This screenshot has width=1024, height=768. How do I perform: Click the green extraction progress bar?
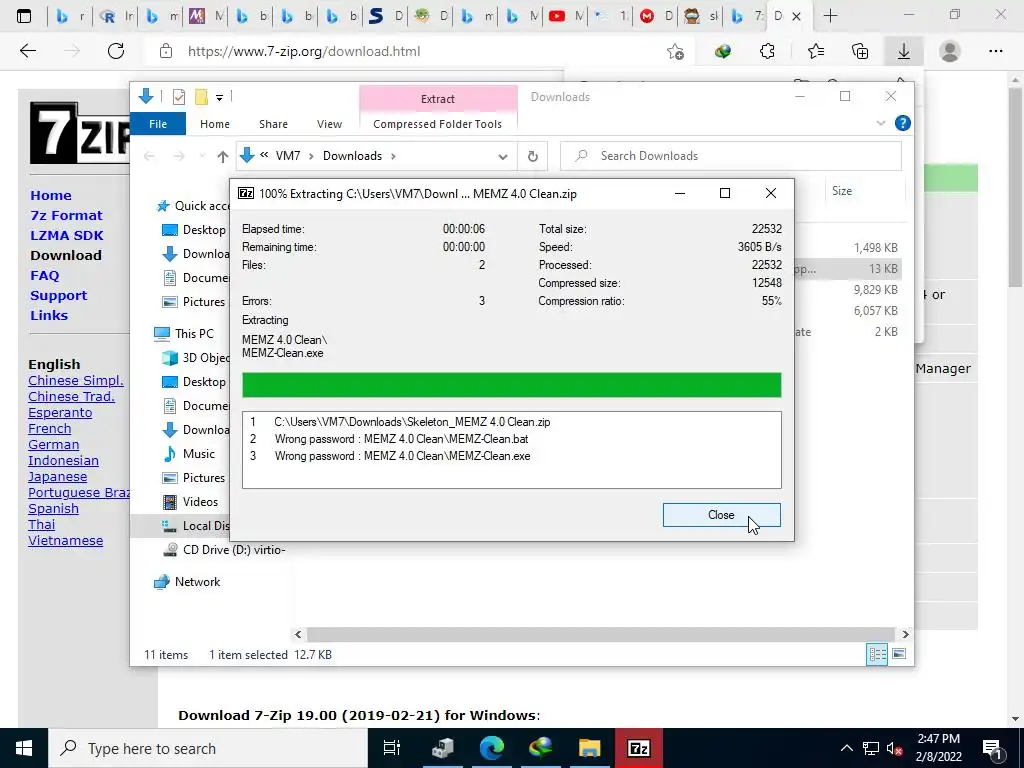point(511,385)
